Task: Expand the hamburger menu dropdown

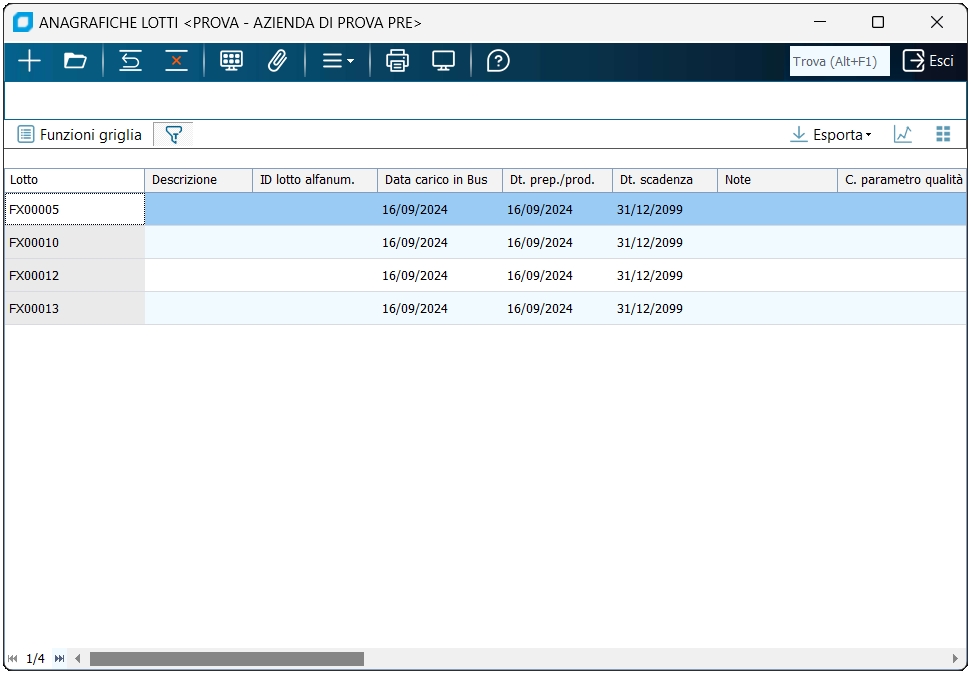Action: tap(337, 61)
